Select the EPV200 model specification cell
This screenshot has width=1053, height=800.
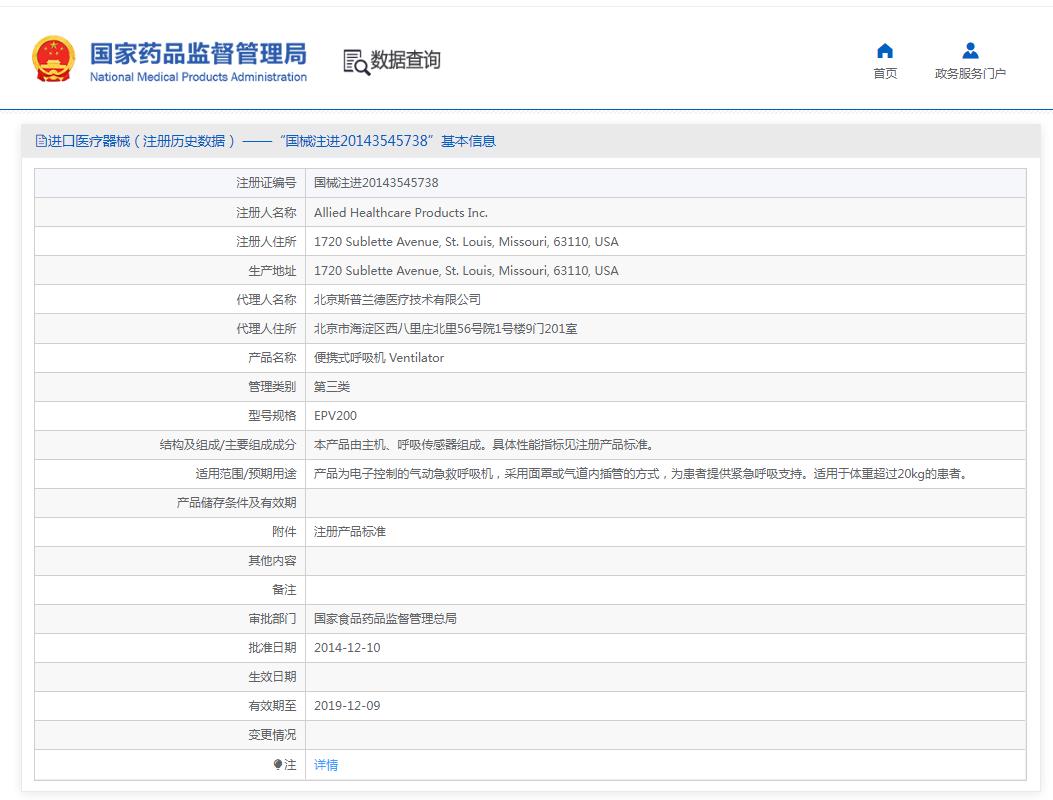(335, 415)
